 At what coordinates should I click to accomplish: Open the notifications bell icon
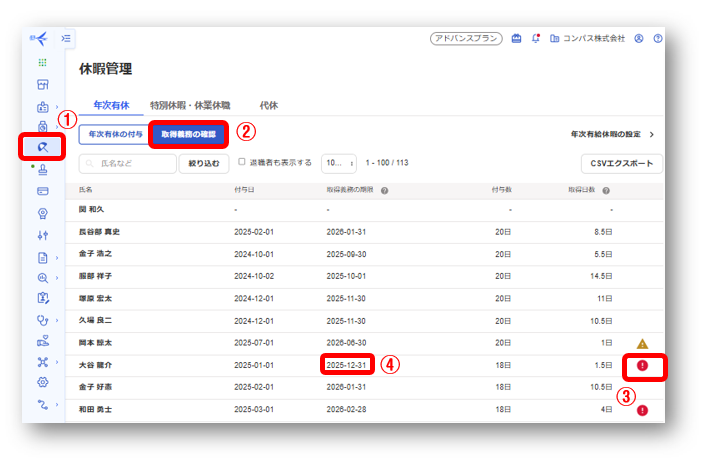pyautogui.click(x=537, y=38)
